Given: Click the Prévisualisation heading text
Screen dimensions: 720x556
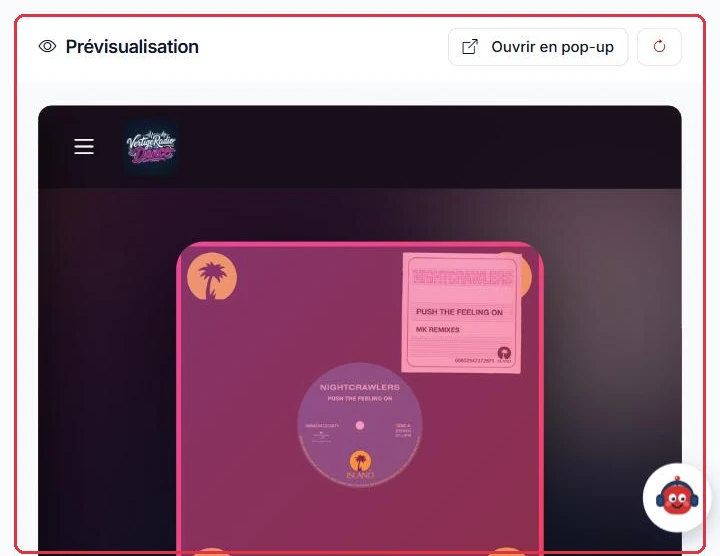Looking at the screenshot, I should click(x=132, y=47).
